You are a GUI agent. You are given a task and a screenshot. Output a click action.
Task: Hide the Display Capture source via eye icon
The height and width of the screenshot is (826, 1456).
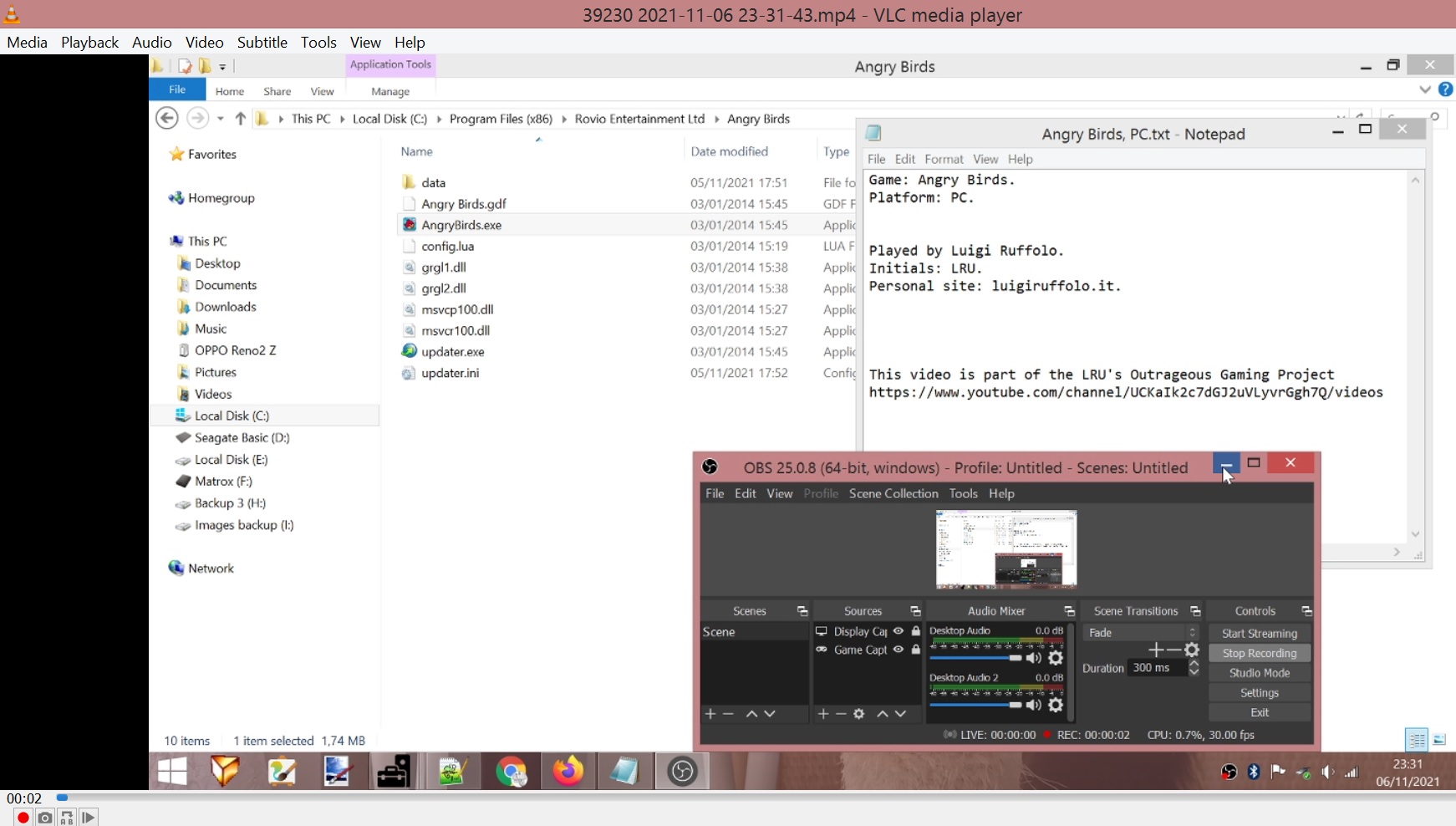click(899, 631)
